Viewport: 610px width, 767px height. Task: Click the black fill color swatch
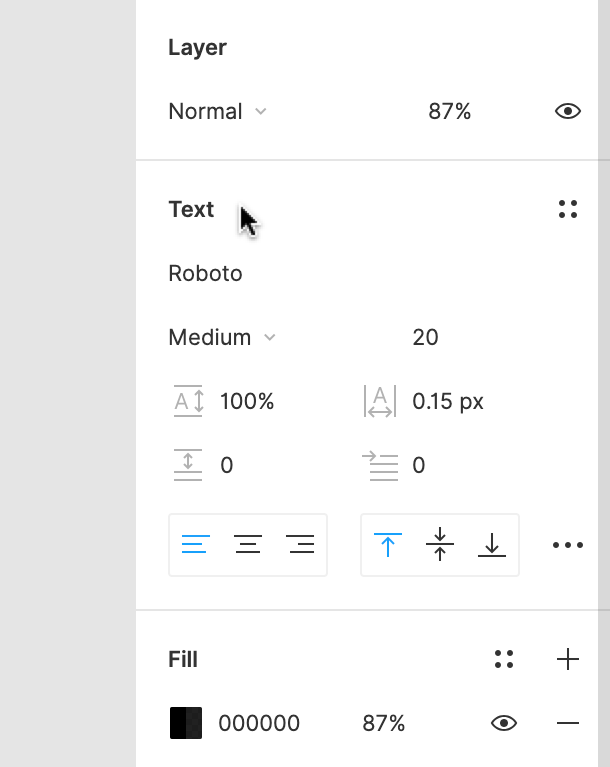186,723
